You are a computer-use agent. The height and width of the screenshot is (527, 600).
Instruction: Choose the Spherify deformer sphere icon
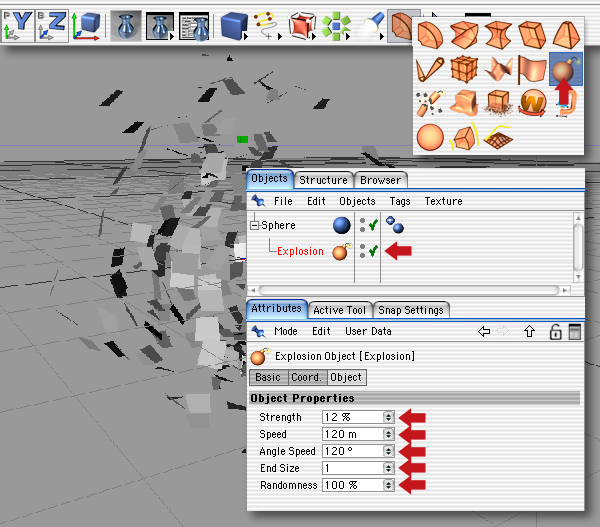pos(430,137)
